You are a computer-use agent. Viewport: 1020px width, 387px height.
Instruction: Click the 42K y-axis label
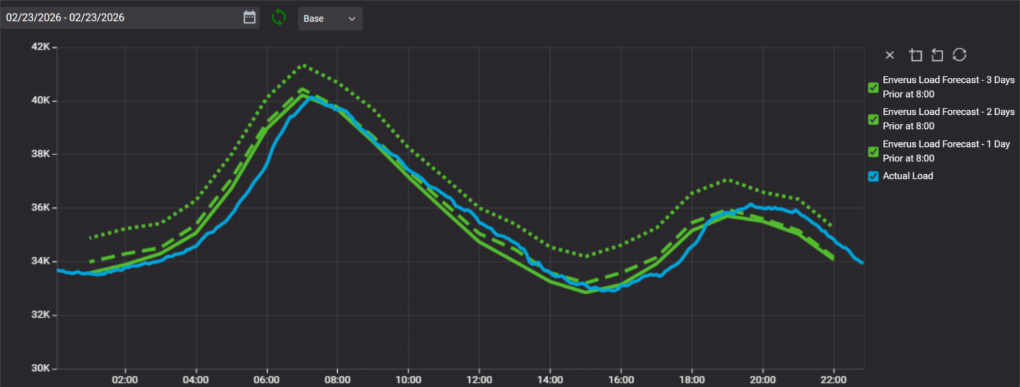coord(41,47)
